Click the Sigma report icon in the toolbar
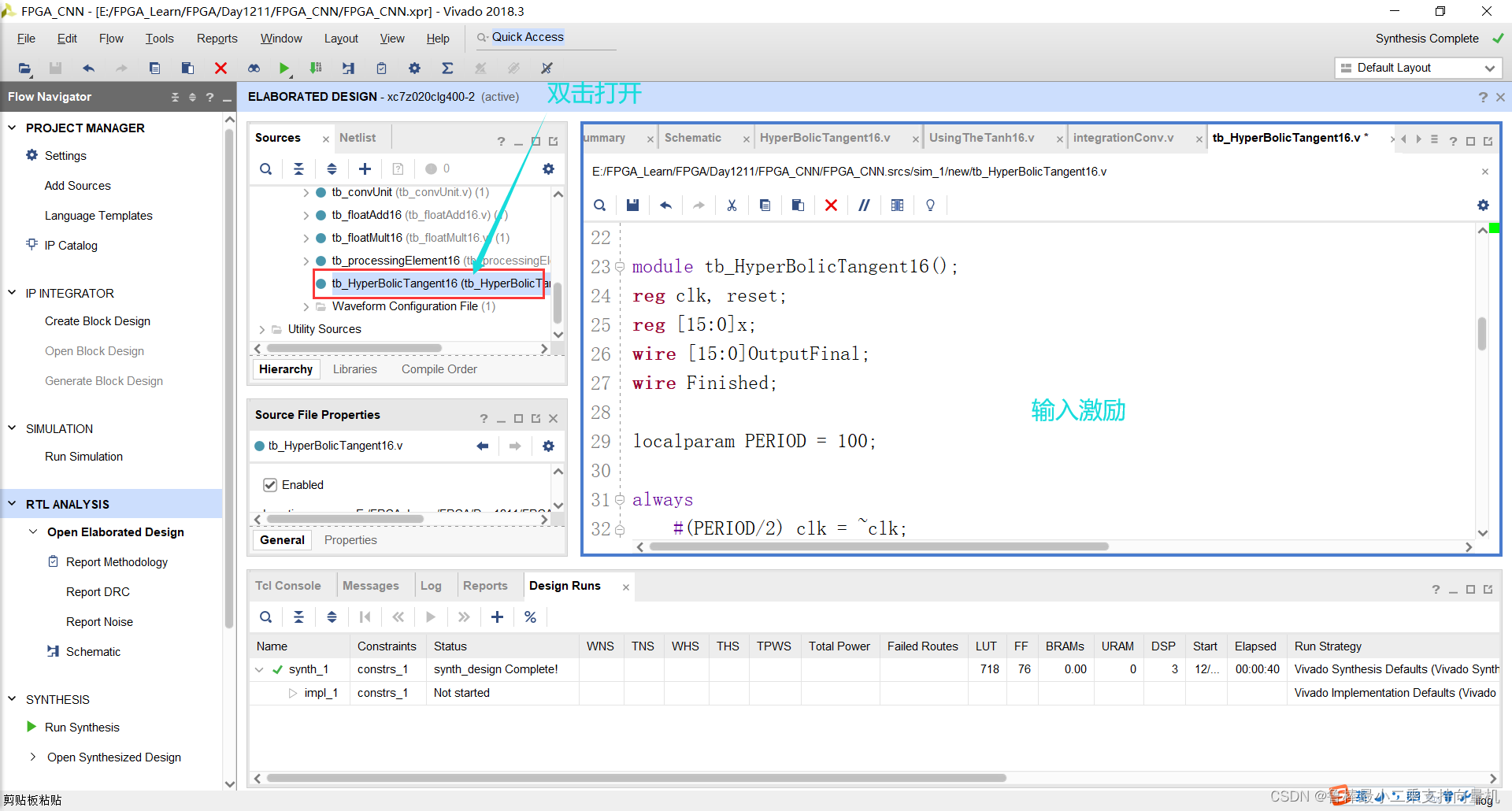Screen dimensions: 1512x811 [447, 69]
